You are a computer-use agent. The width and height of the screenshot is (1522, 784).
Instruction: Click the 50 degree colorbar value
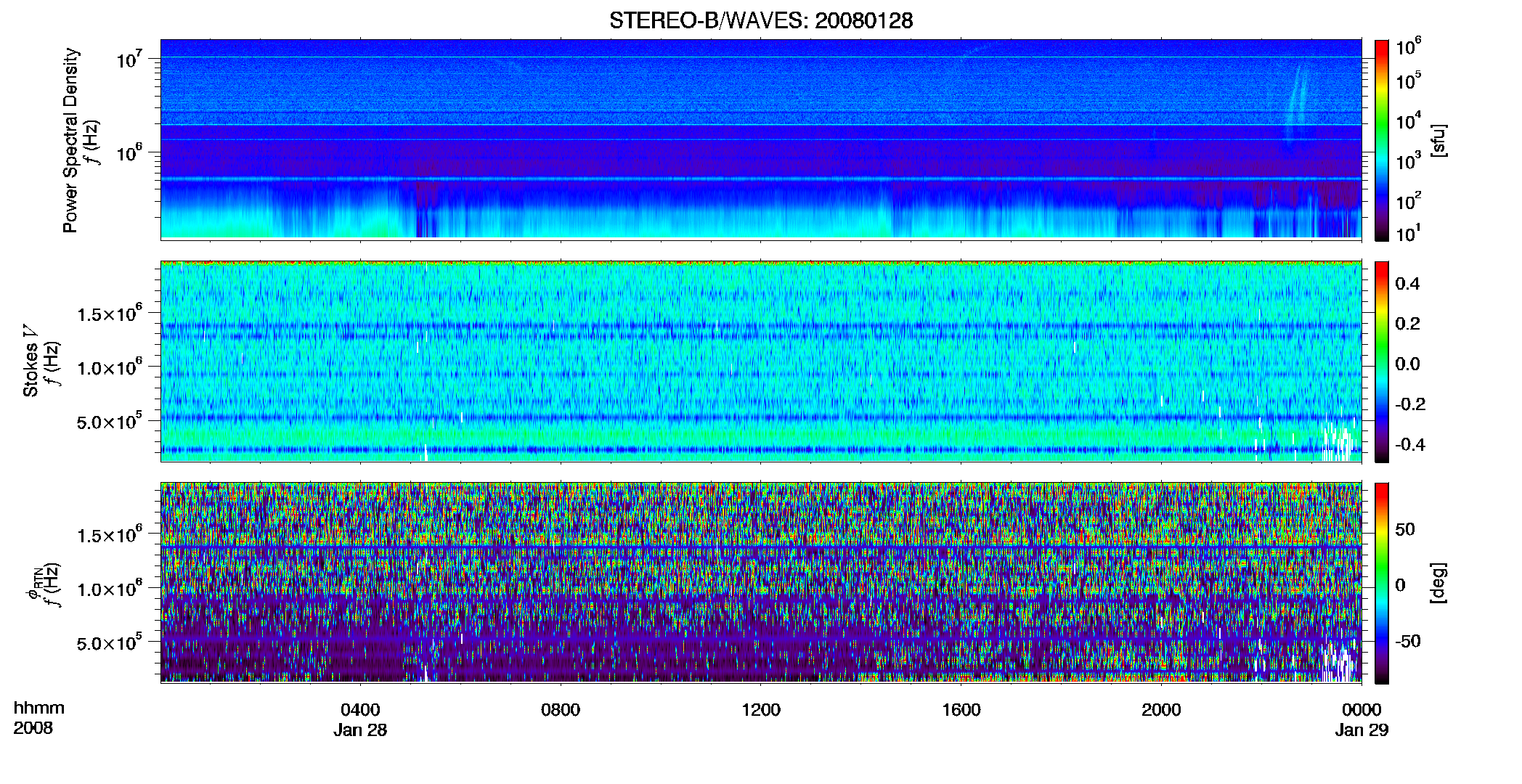[x=1405, y=529]
